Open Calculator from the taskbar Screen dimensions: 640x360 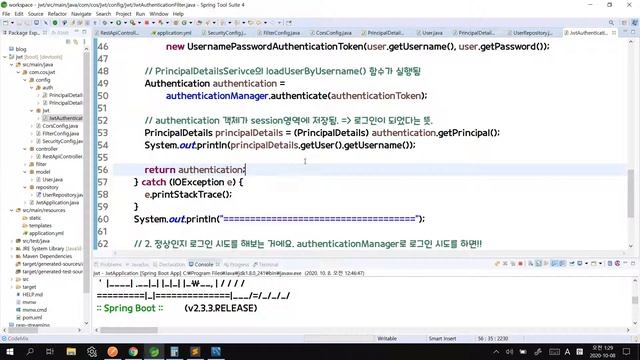[x=174, y=351]
